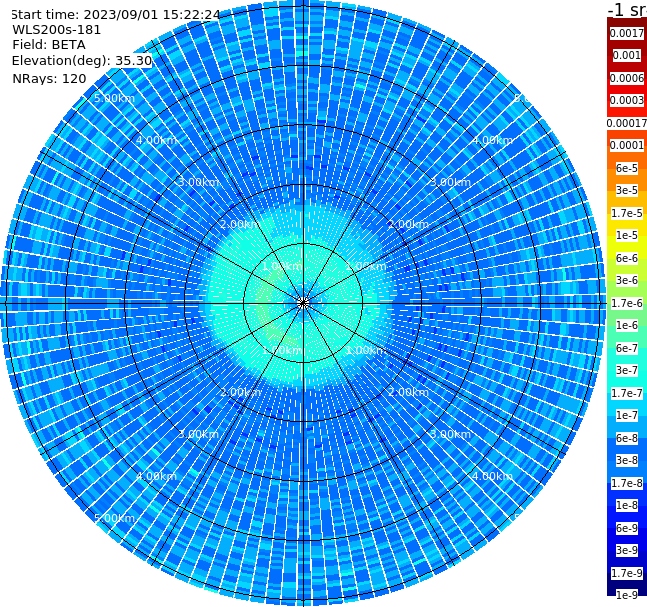The width and height of the screenshot is (647, 607).
Task: Click the 1.7e-5 colorbar label
Action: (627, 213)
